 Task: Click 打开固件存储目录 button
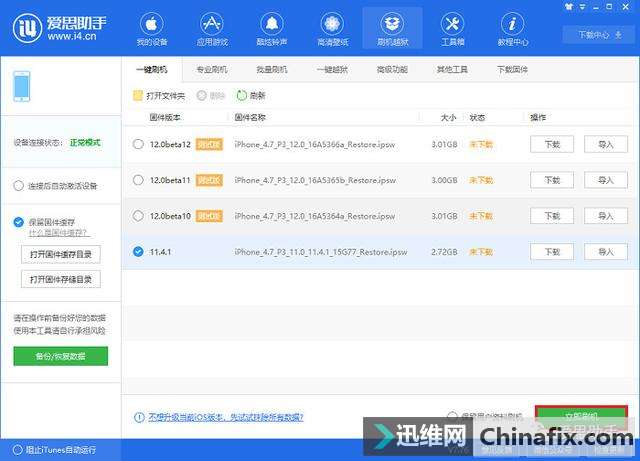point(61,279)
